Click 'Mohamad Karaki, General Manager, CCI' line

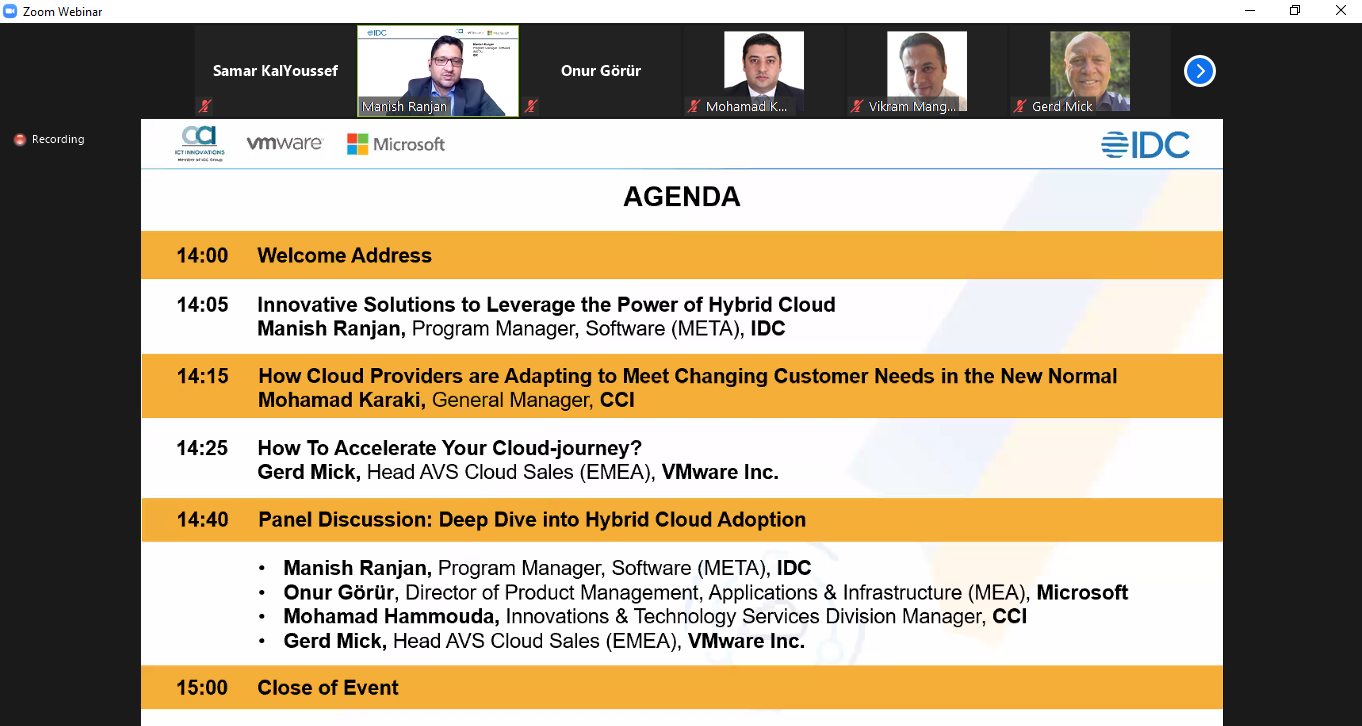pos(446,400)
